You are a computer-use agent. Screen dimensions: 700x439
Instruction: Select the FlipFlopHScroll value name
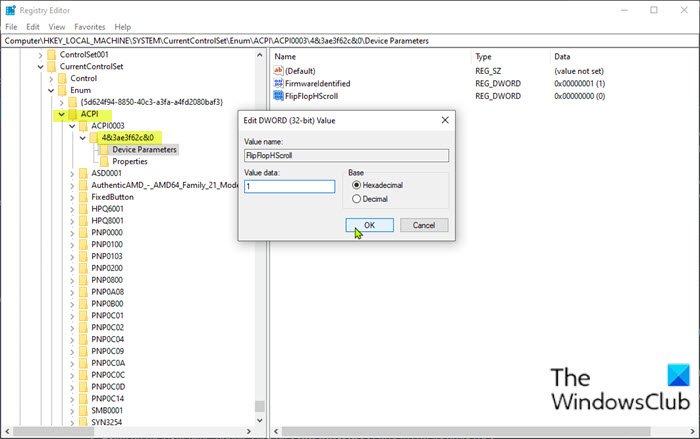[312, 96]
